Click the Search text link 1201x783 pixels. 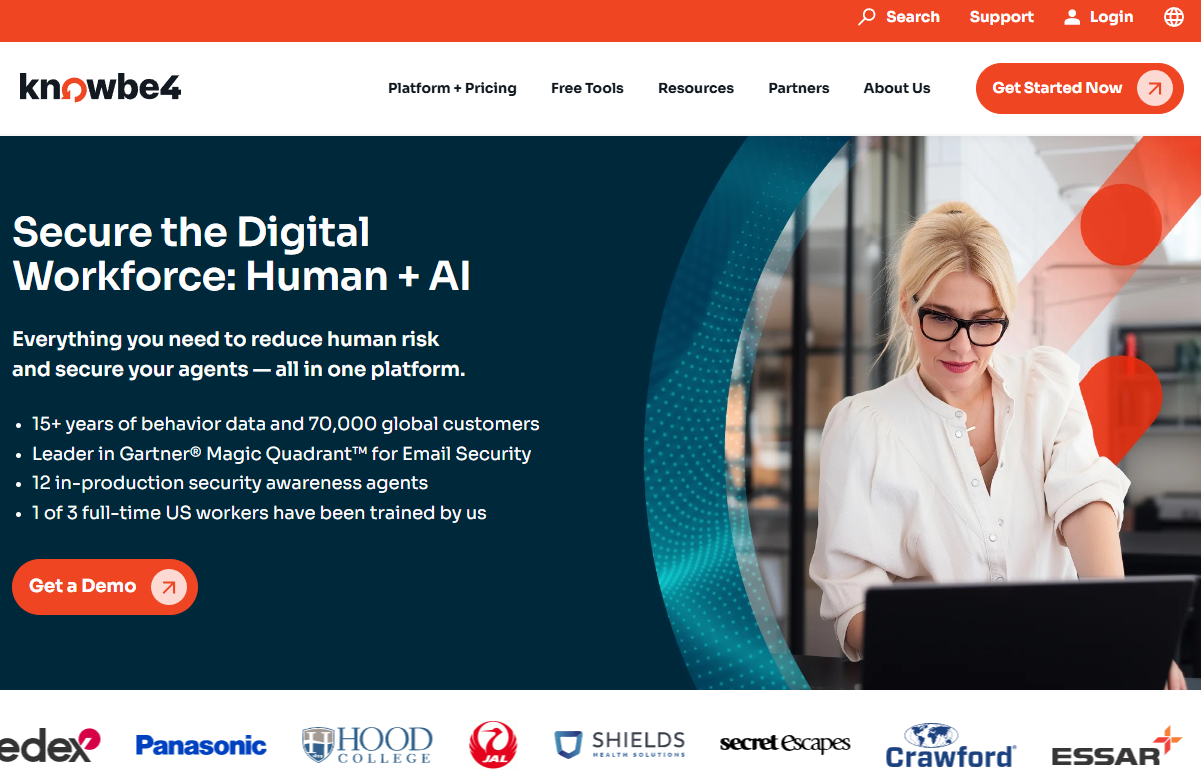[913, 17]
